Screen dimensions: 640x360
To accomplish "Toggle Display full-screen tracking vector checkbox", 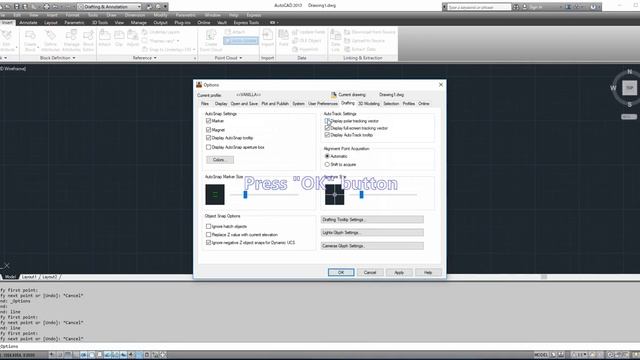I will pos(327,128).
